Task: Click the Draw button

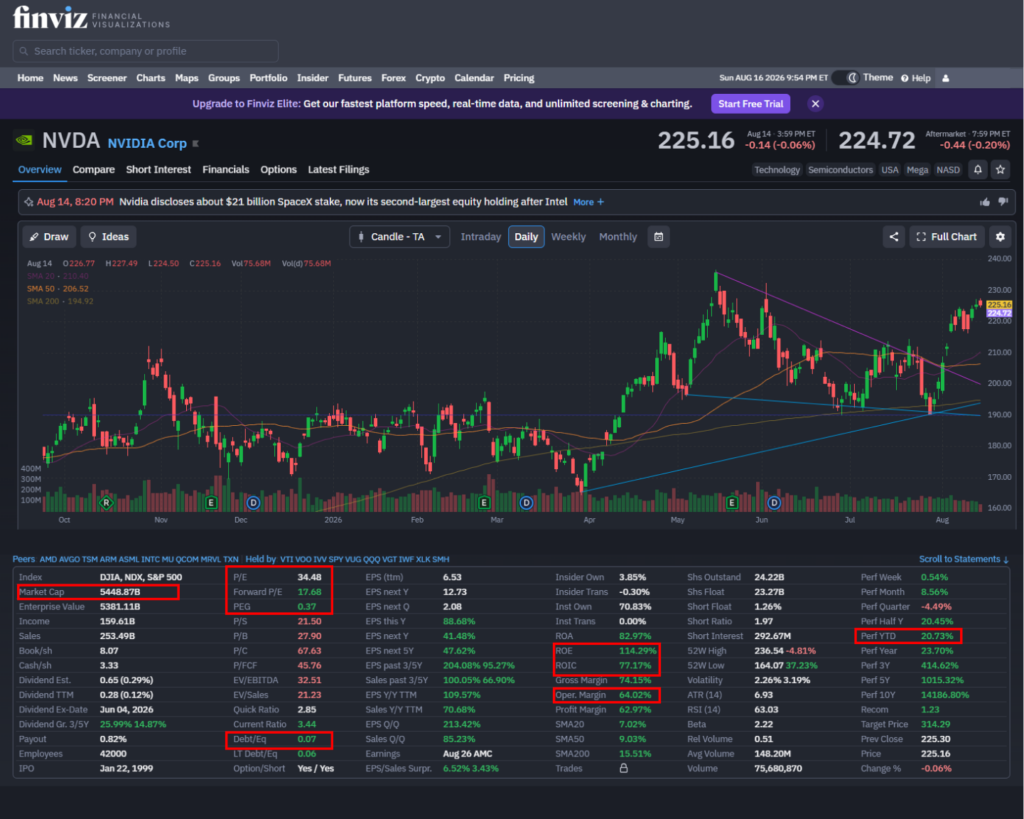Action: pos(49,236)
